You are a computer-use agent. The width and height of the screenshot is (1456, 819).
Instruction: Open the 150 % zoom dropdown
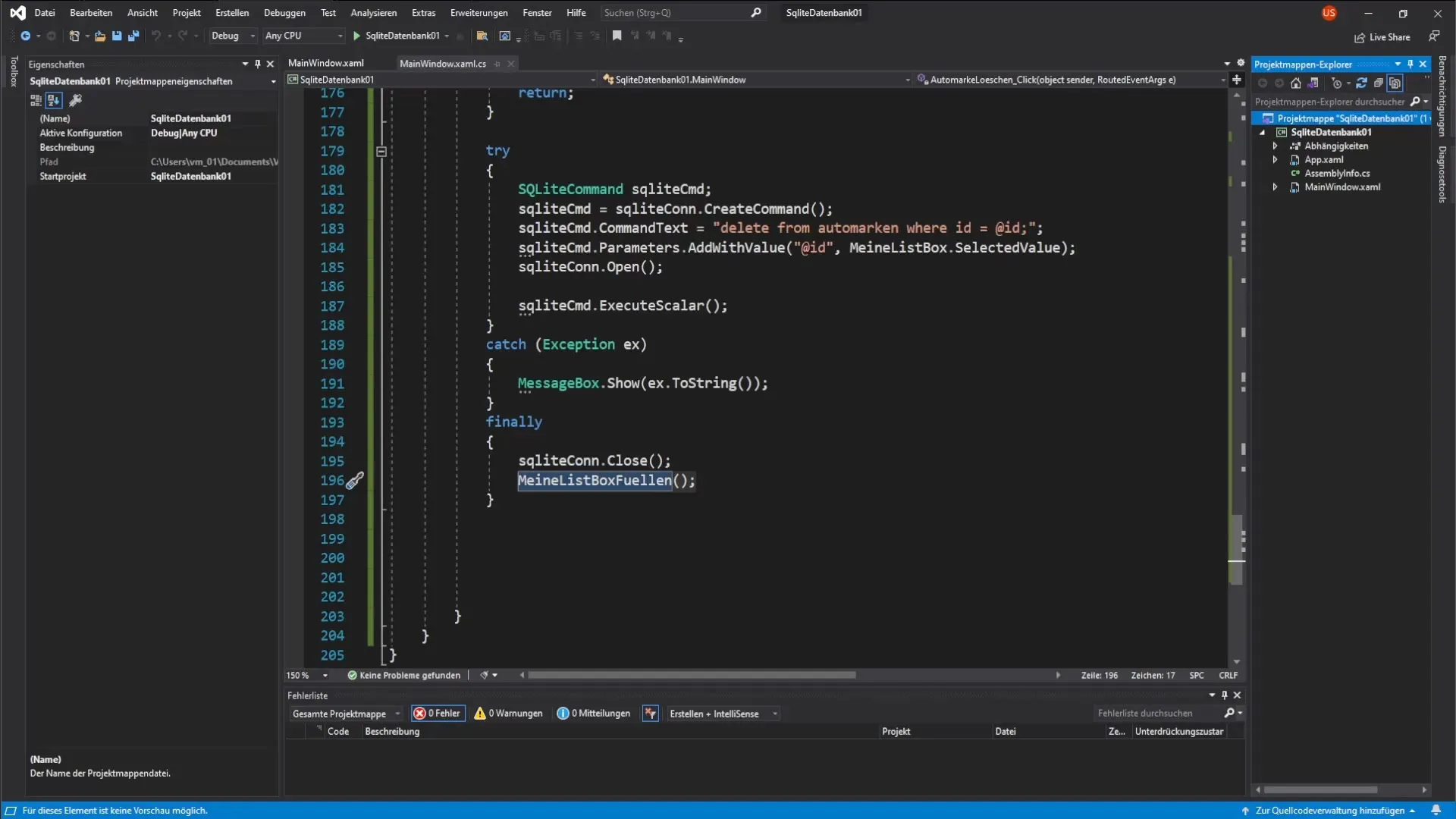click(307, 676)
